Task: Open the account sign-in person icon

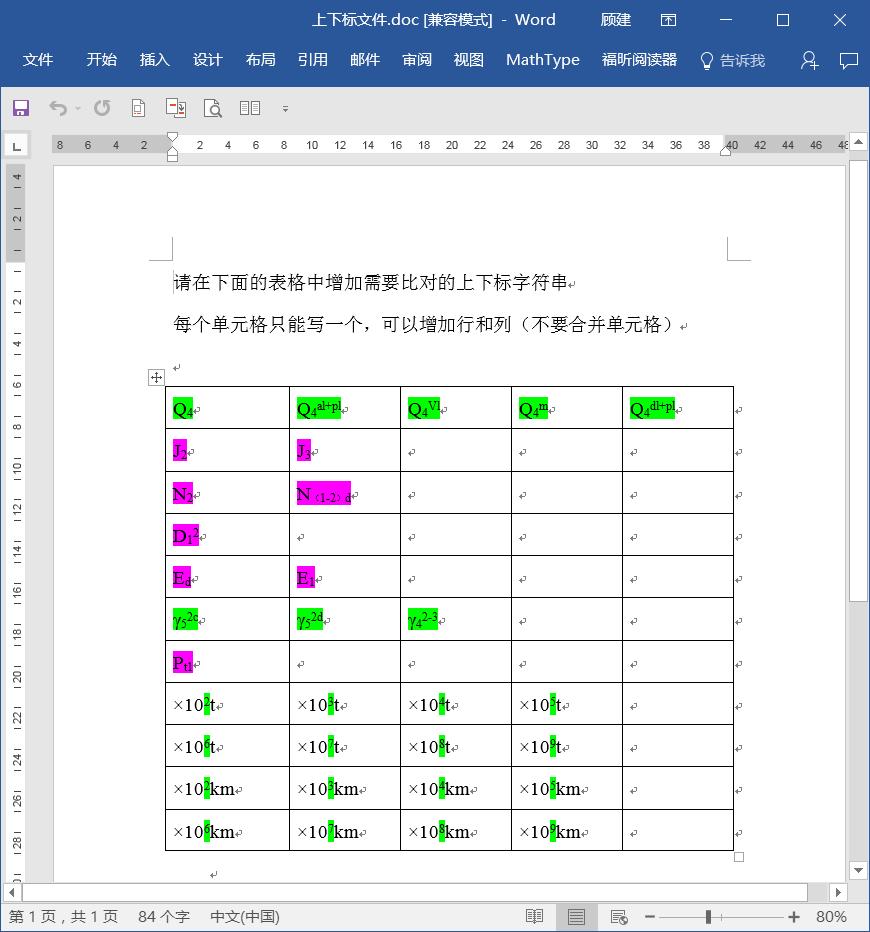Action: (809, 61)
